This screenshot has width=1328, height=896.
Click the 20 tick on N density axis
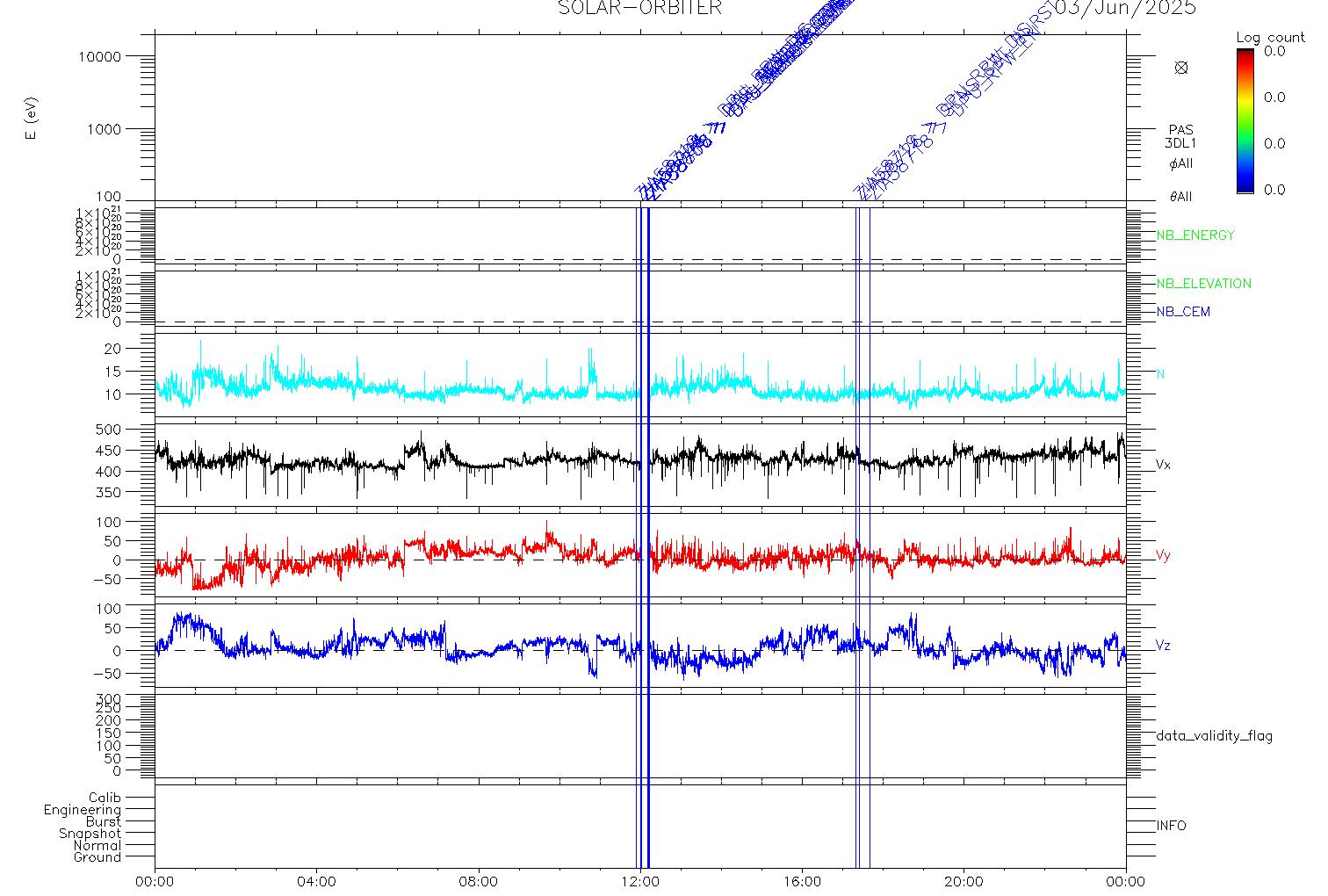click(x=113, y=349)
